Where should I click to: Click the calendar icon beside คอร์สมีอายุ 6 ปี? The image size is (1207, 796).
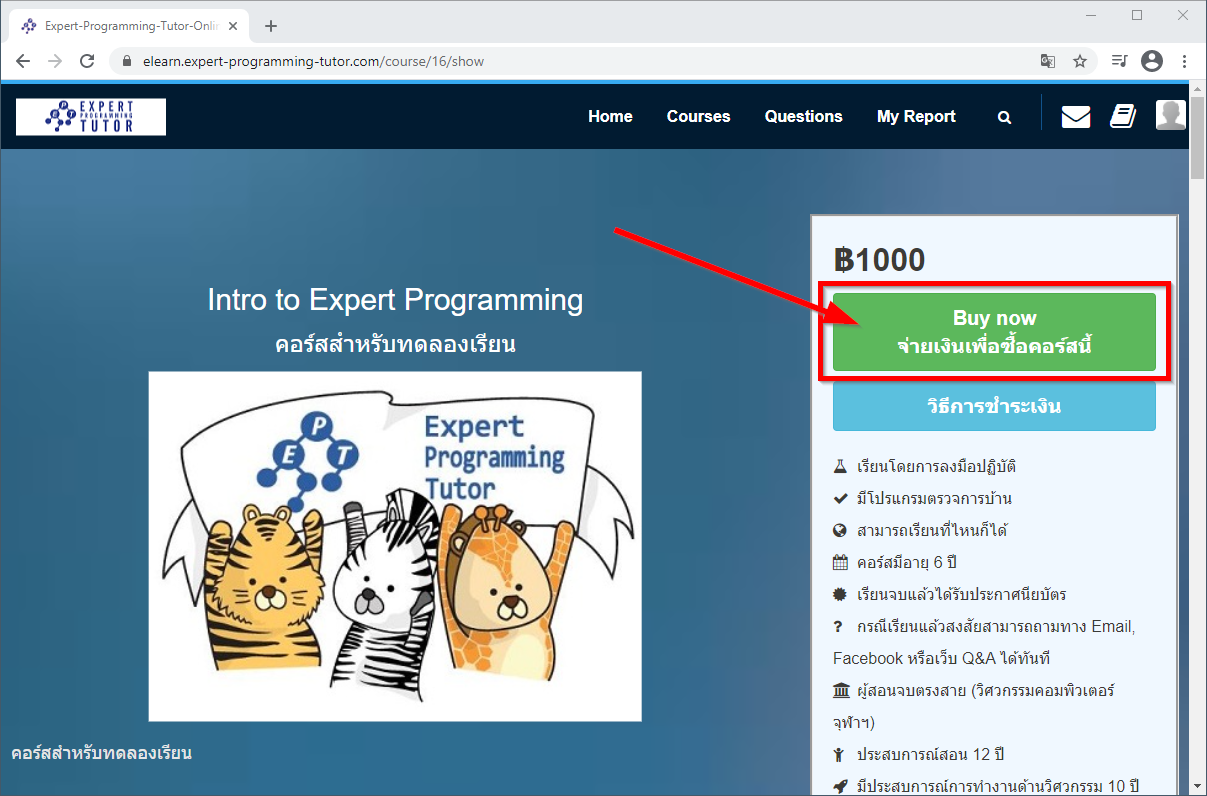click(840, 562)
